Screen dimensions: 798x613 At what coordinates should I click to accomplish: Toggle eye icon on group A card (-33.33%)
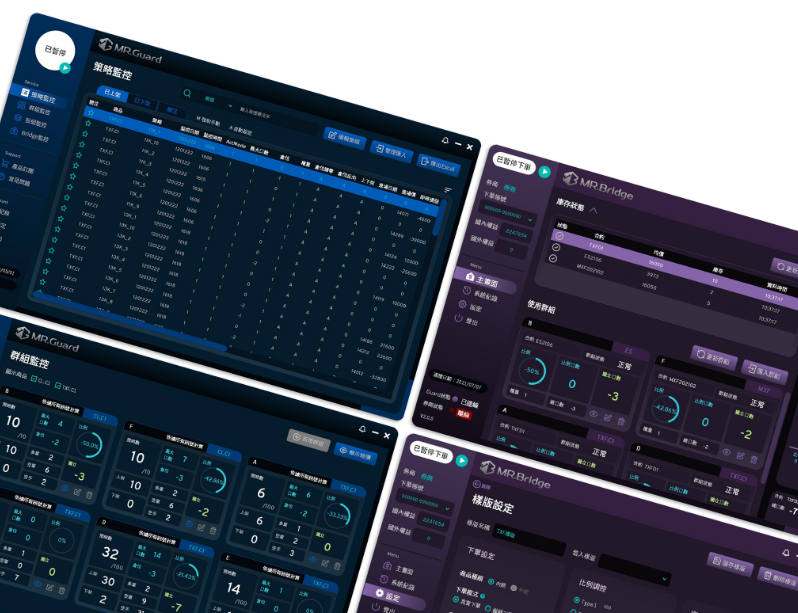pyautogui.click(x=312, y=559)
